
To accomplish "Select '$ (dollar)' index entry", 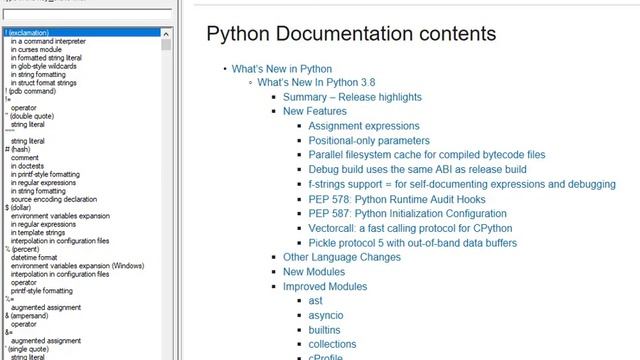I will [18, 208].
